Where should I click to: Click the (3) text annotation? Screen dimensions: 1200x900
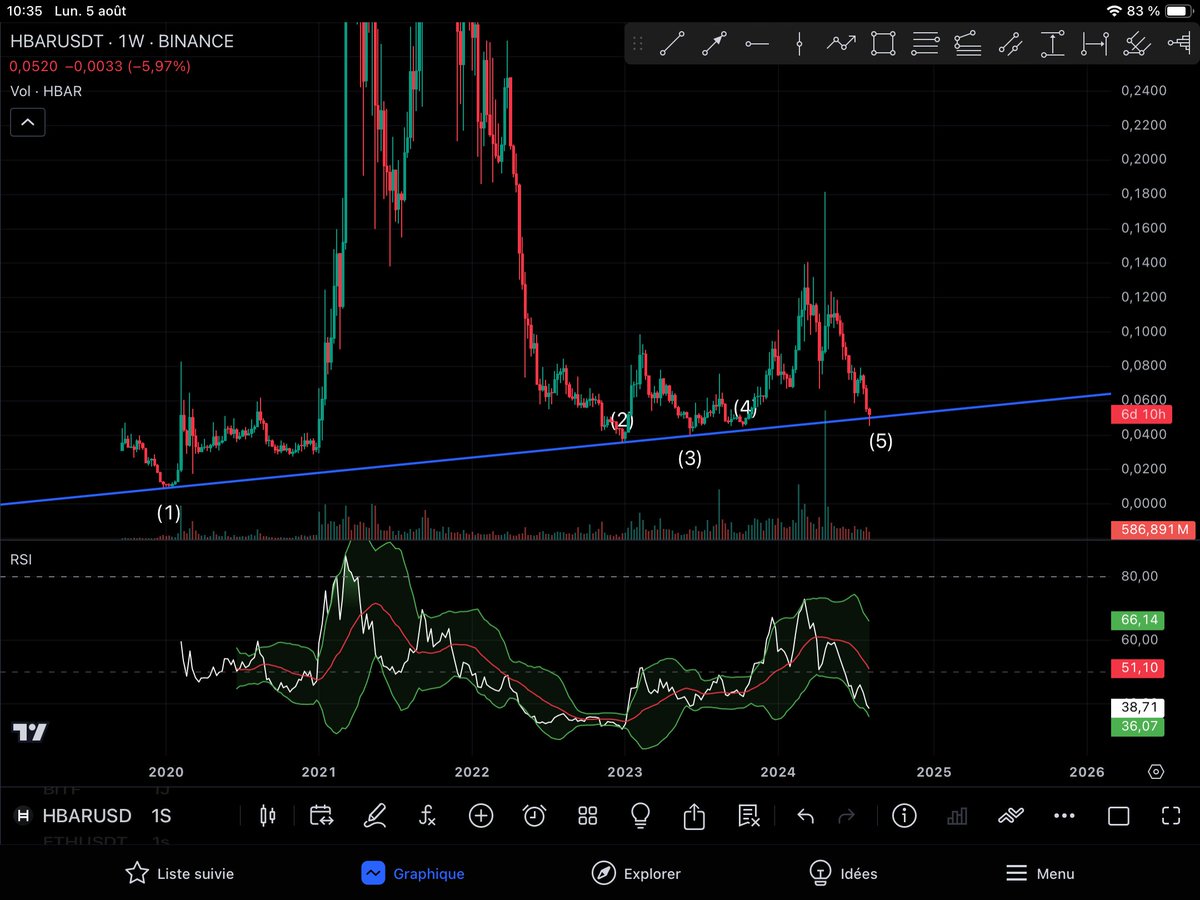coord(690,459)
